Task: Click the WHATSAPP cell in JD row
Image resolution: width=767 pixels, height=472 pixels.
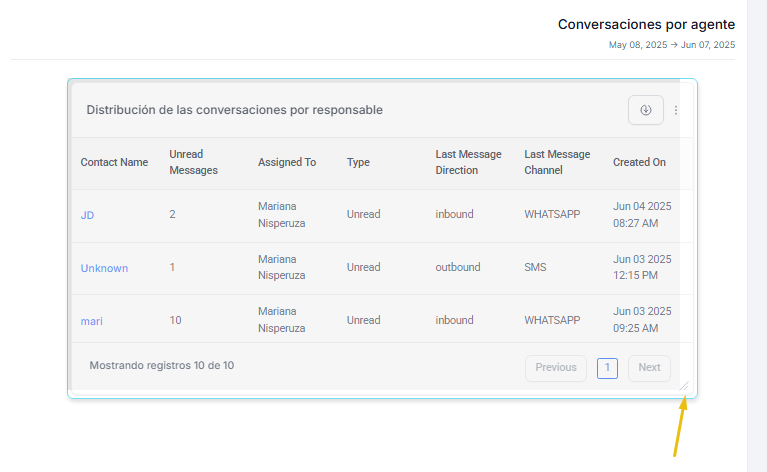Action: (x=552, y=214)
